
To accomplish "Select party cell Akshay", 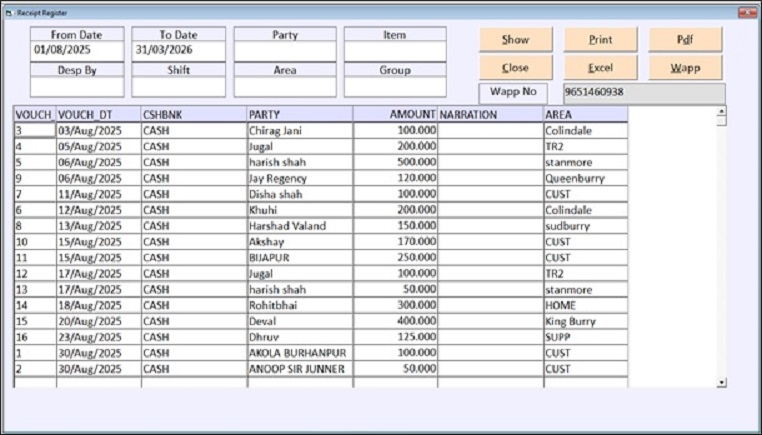I will point(300,242).
